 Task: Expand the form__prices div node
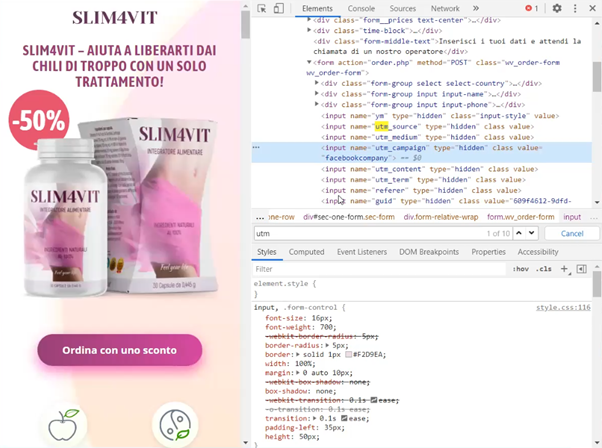pos(309,20)
